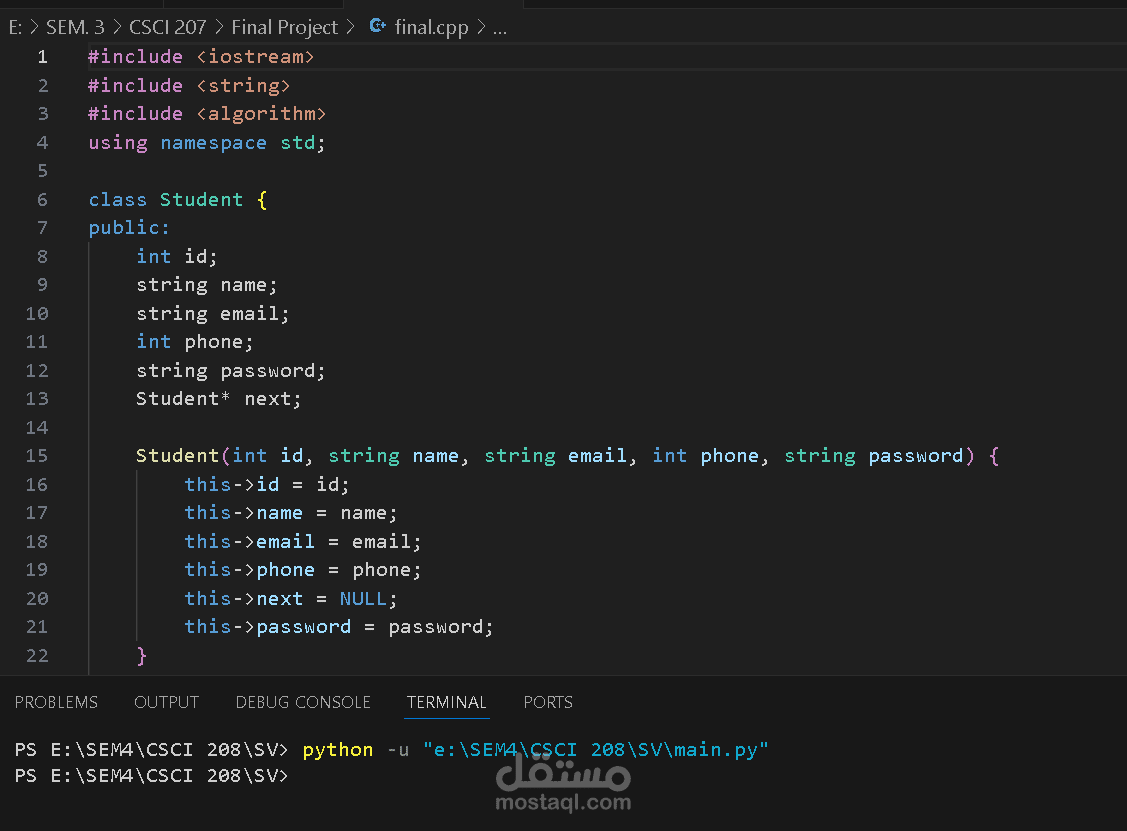
Task: Open the SEM. 3 breadcrumb folder
Action: tap(75, 28)
